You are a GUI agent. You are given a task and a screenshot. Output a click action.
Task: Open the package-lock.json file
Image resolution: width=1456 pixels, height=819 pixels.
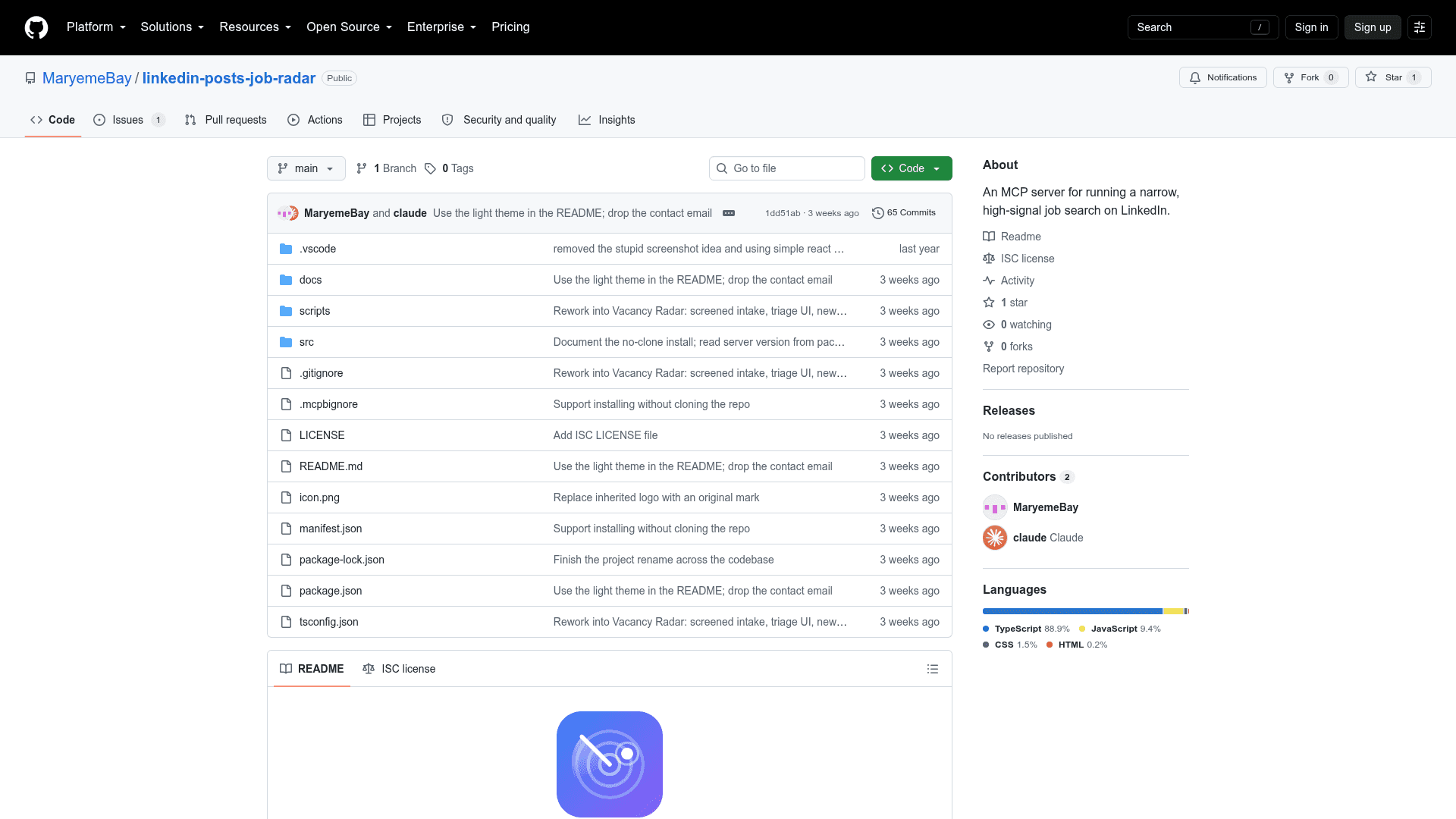coord(342,560)
